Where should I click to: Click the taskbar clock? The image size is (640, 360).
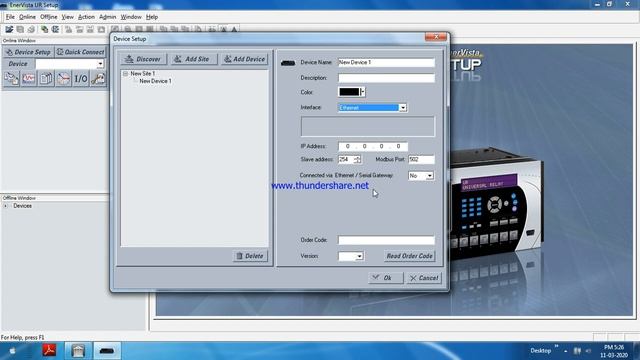(x=614, y=351)
